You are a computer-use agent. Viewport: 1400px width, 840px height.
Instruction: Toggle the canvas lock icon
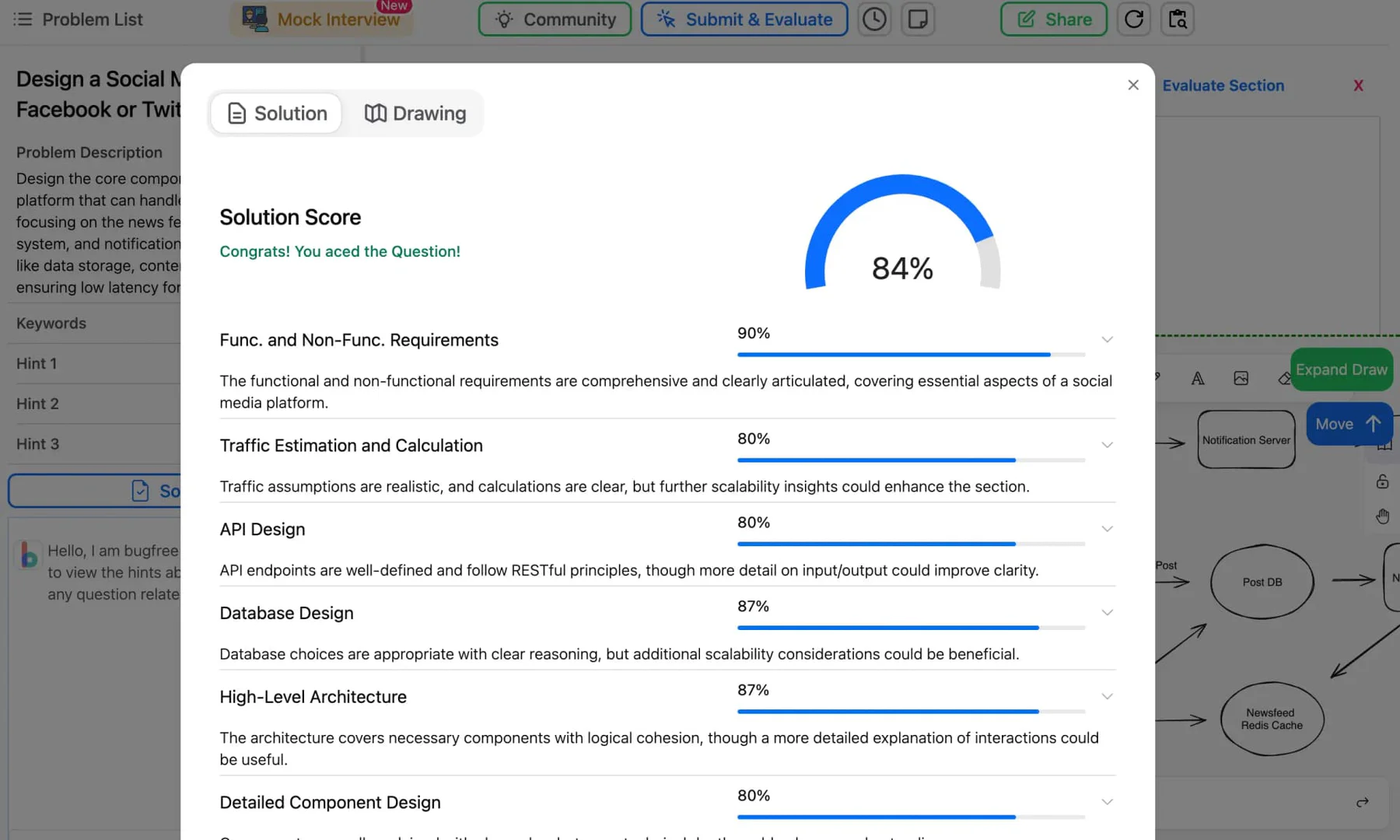[x=1382, y=481]
